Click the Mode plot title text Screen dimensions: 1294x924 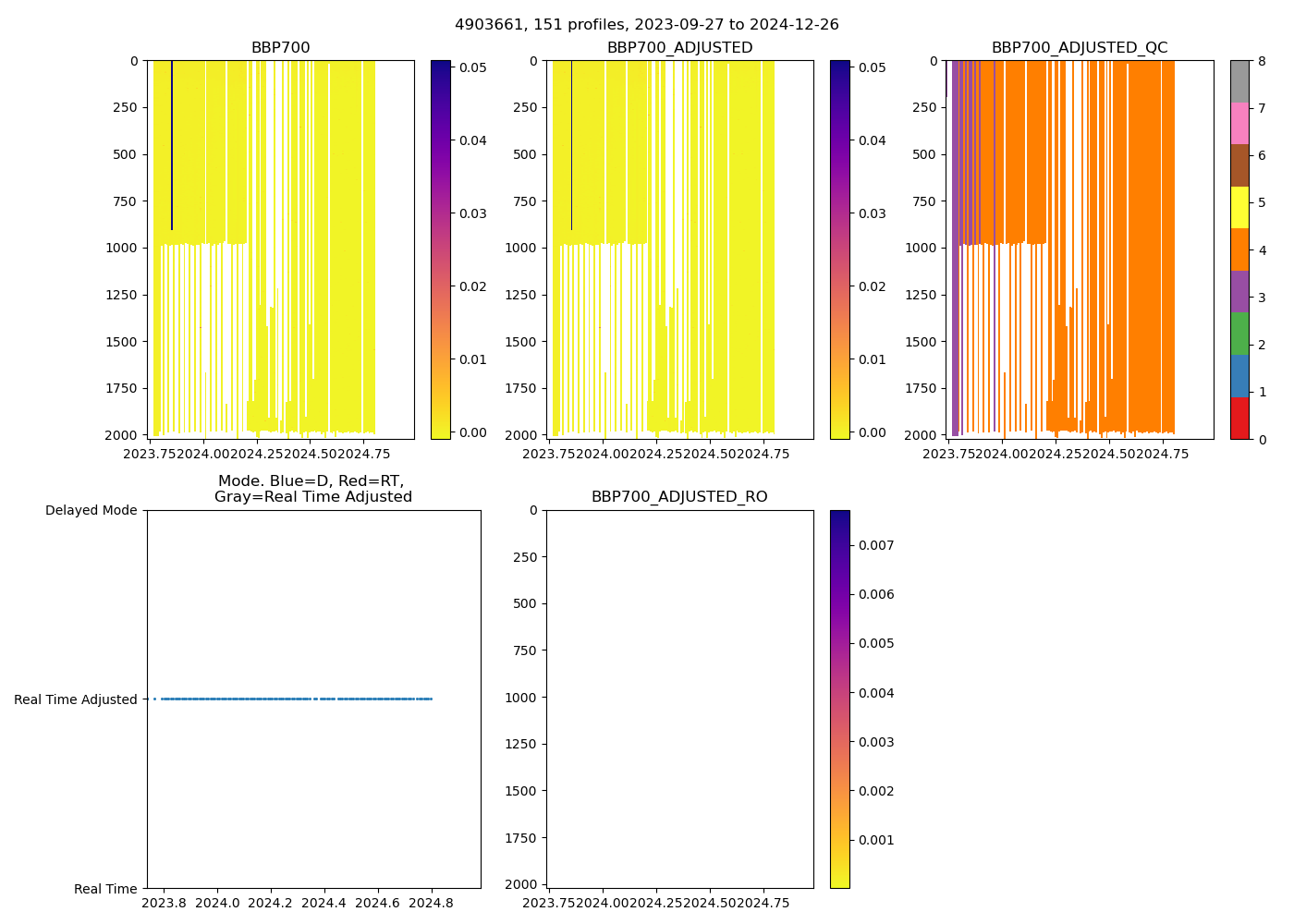tap(312, 489)
